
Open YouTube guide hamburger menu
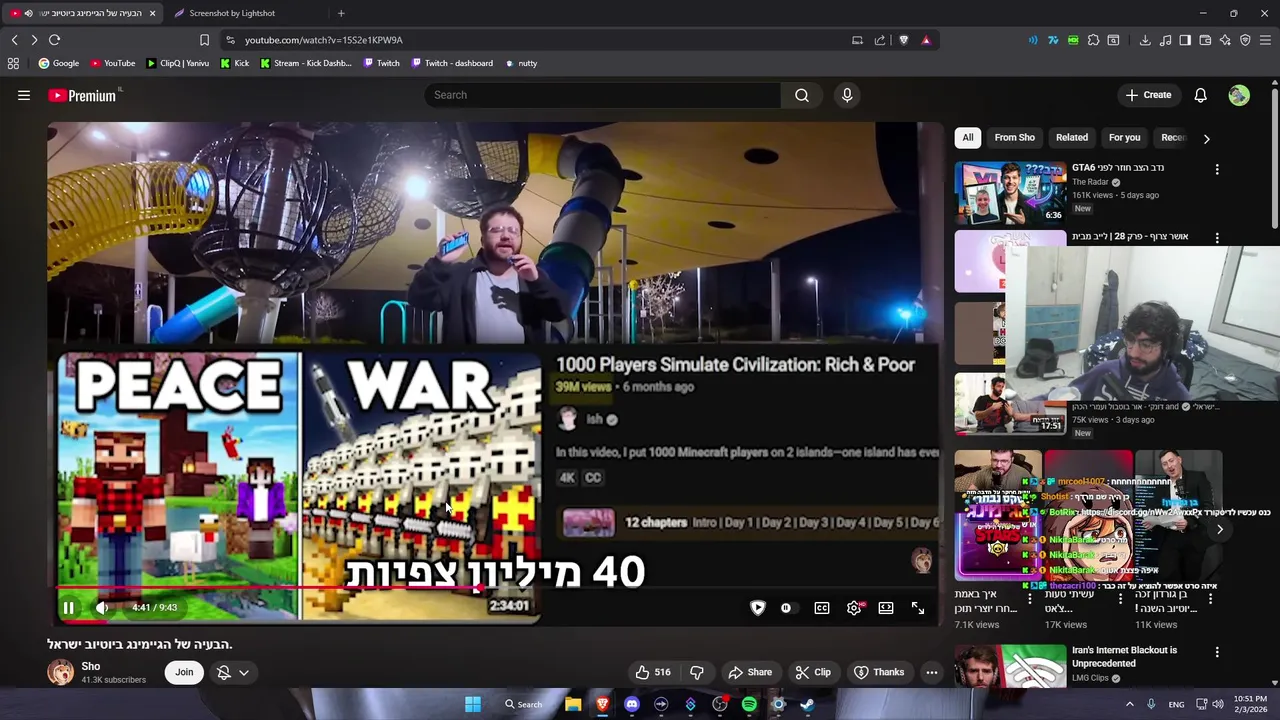(x=24, y=95)
